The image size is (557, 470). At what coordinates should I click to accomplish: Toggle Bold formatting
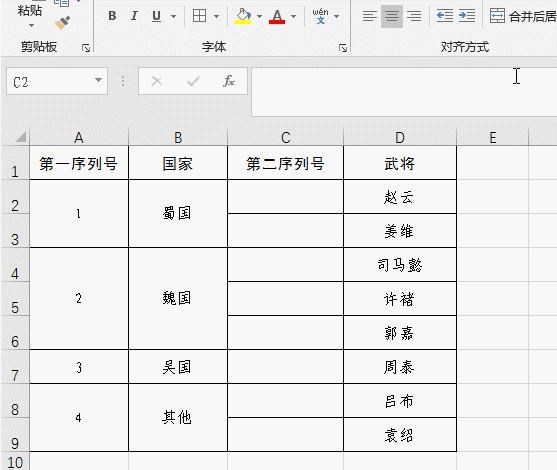pyautogui.click(x=112, y=16)
